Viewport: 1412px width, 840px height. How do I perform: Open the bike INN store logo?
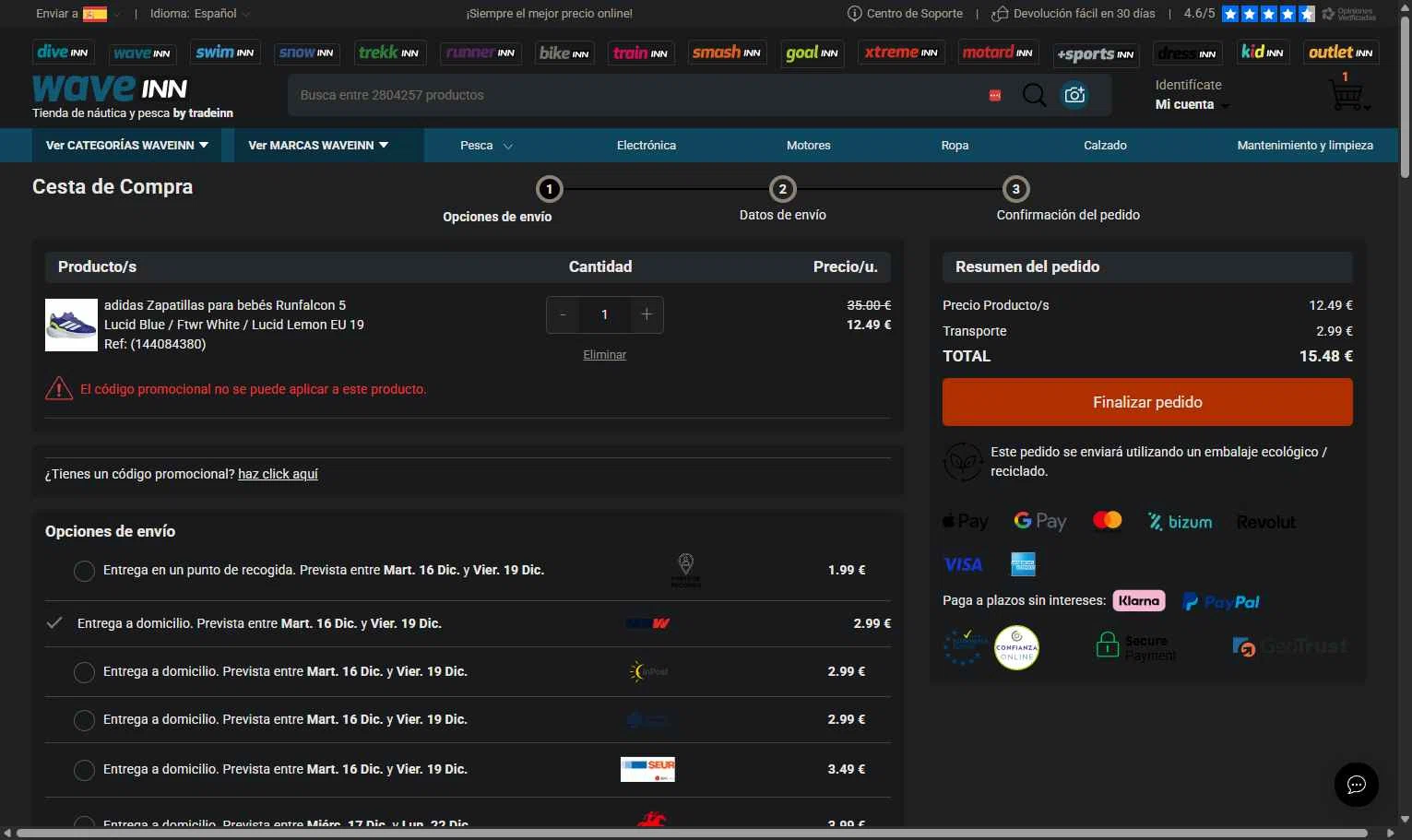coord(564,53)
